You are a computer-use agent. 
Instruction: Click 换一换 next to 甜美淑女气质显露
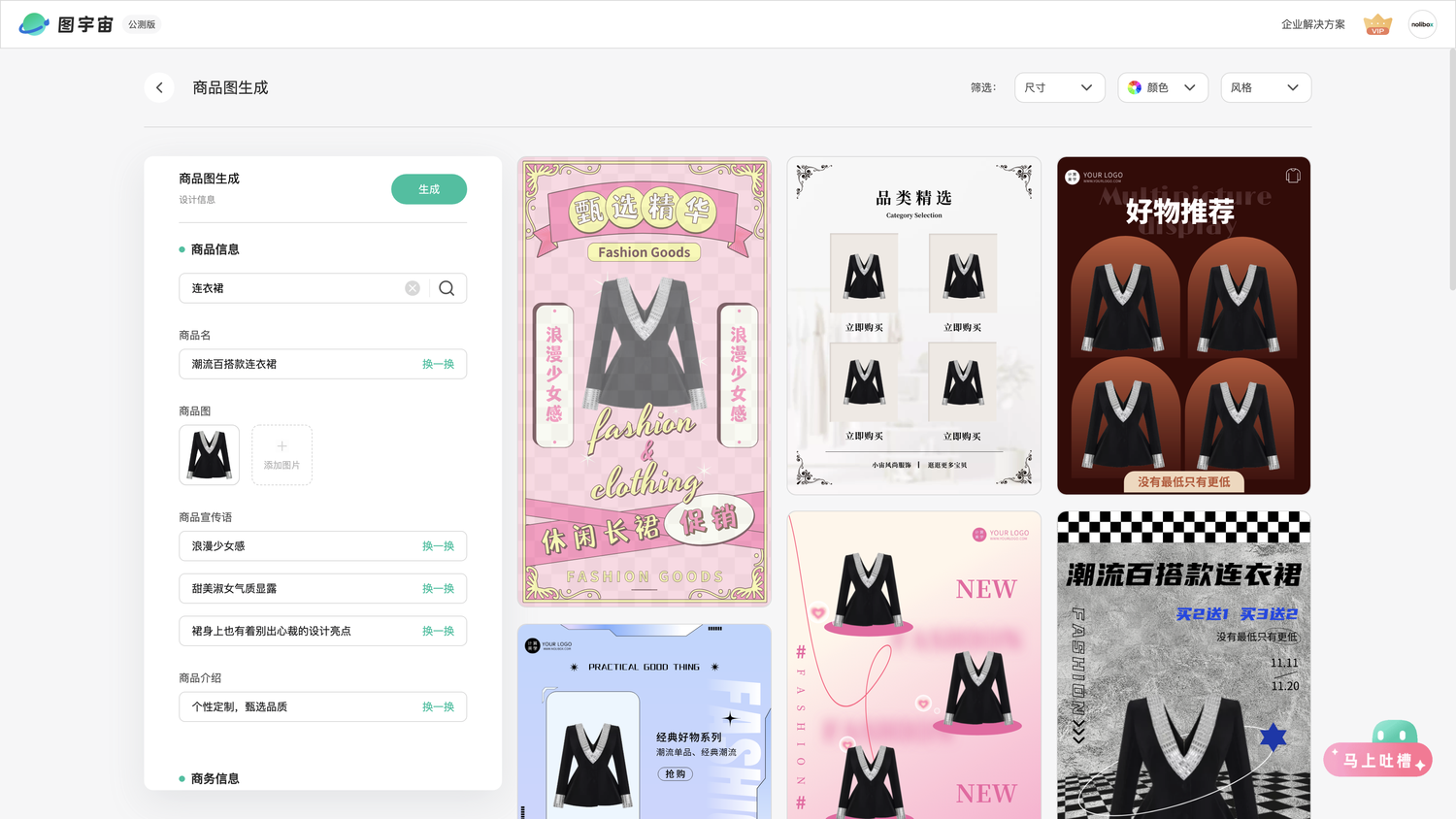pos(438,589)
